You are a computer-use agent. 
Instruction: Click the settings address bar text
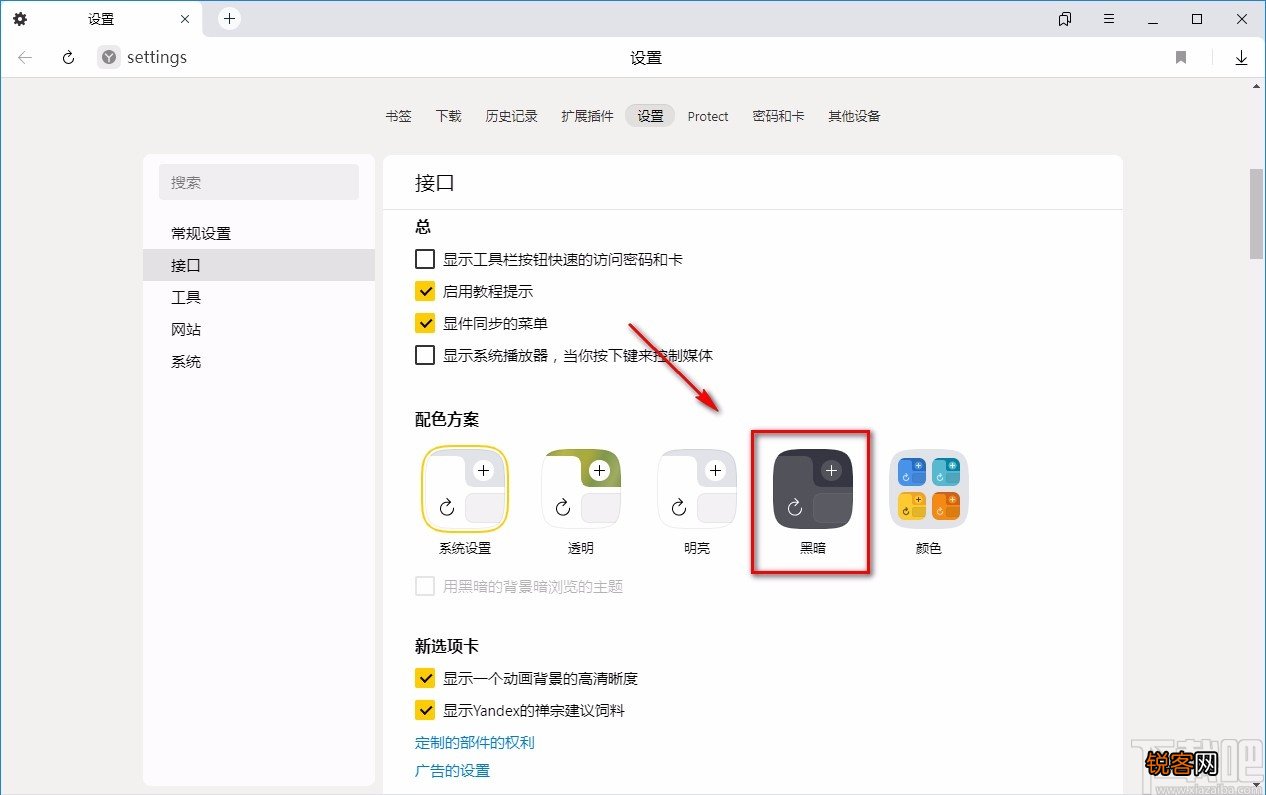[157, 58]
